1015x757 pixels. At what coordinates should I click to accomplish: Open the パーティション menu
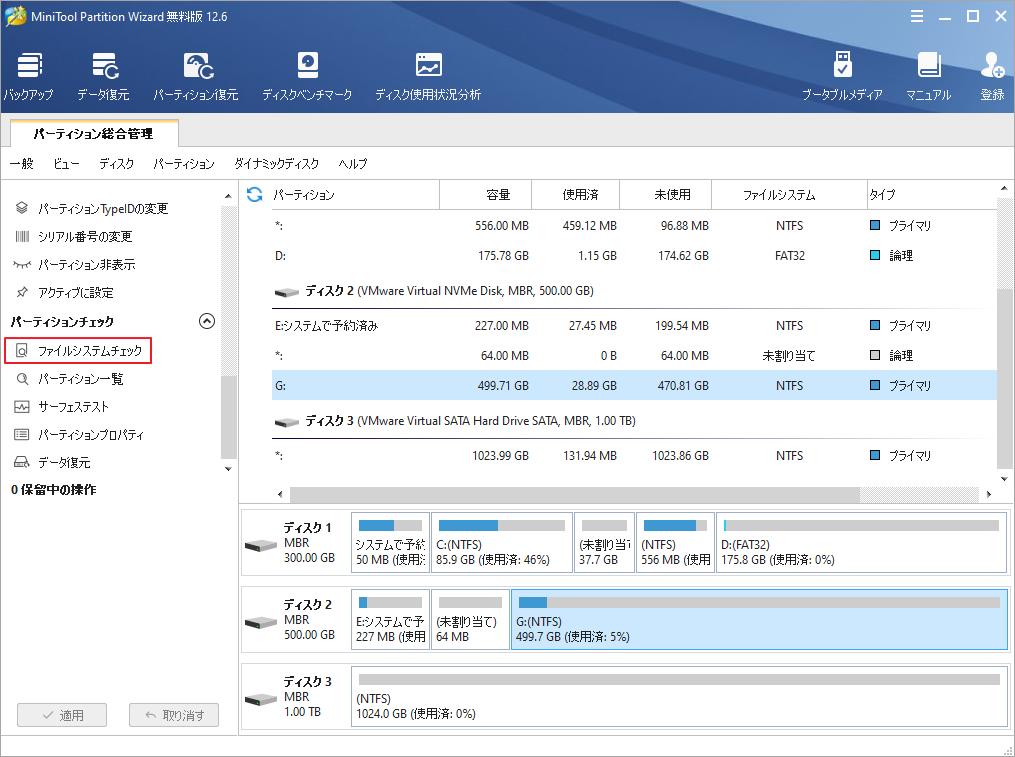click(x=184, y=164)
